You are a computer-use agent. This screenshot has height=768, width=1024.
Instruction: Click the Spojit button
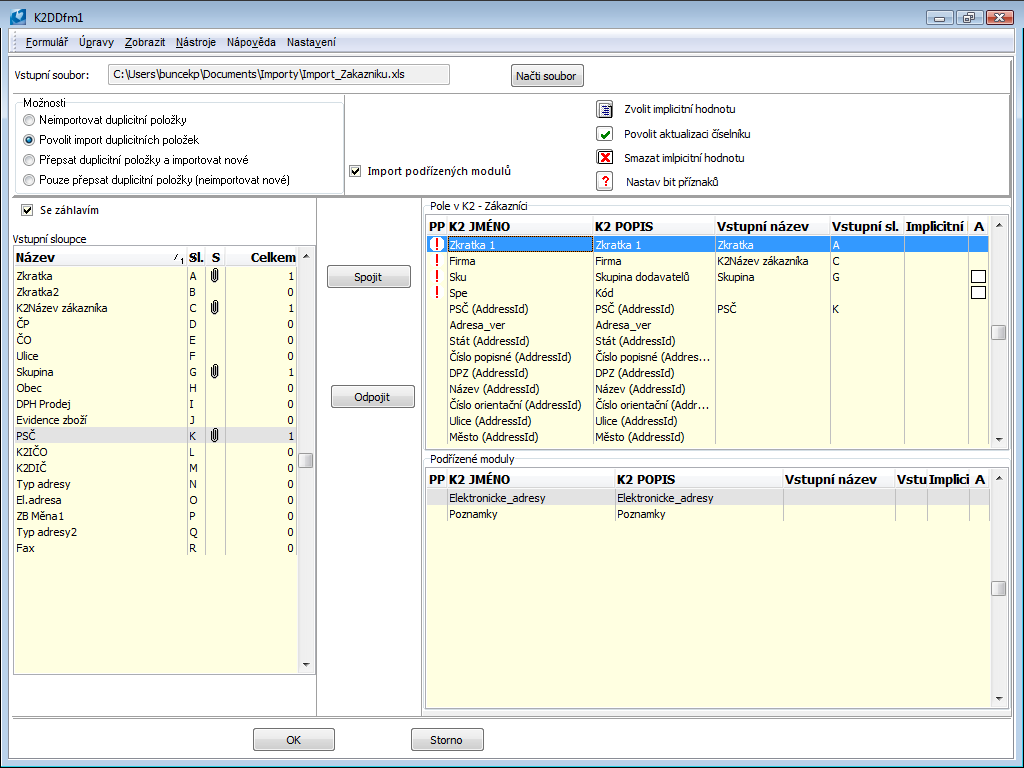tap(368, 277)
